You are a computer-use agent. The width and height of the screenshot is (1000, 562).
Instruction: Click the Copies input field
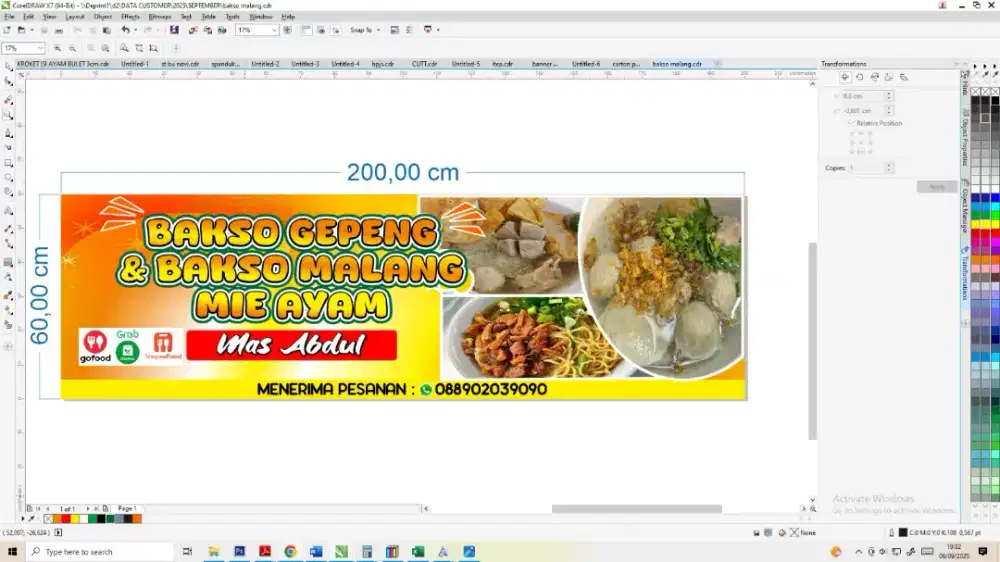866,168
